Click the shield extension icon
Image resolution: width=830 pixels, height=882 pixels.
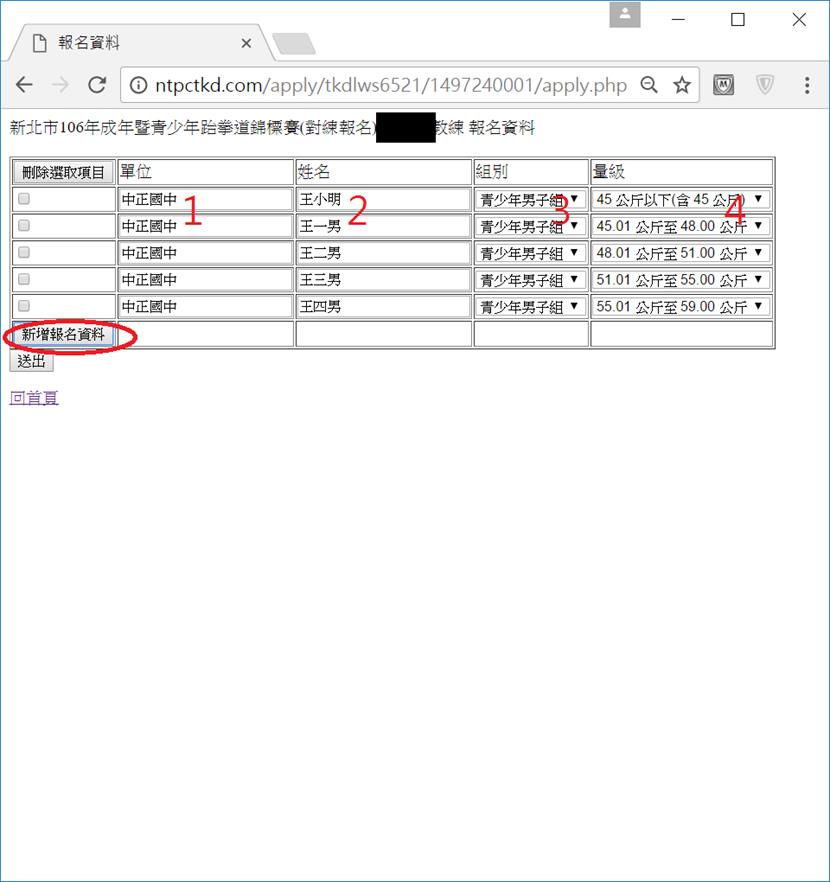(765, 85)
